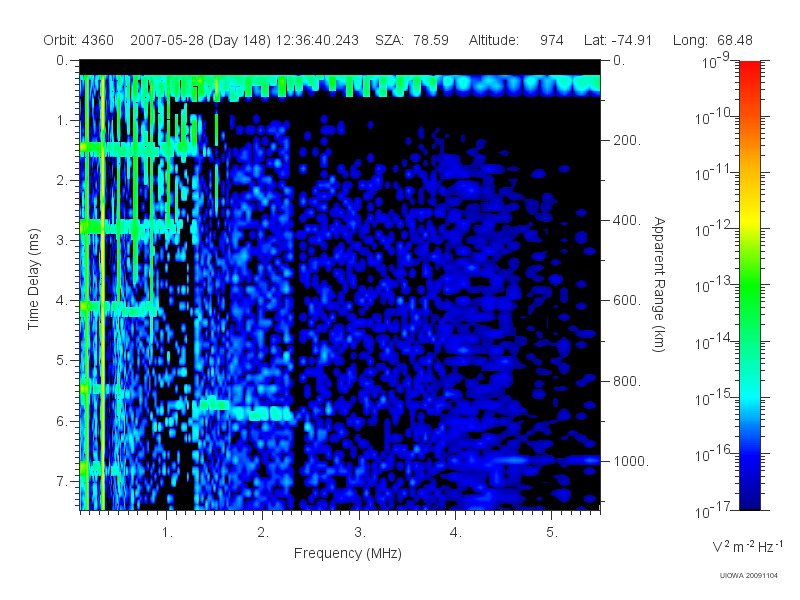The width and height of the screenshot is (800, 600).
Task: Click the frequency tick label '4.'
Action: (456, 533)
